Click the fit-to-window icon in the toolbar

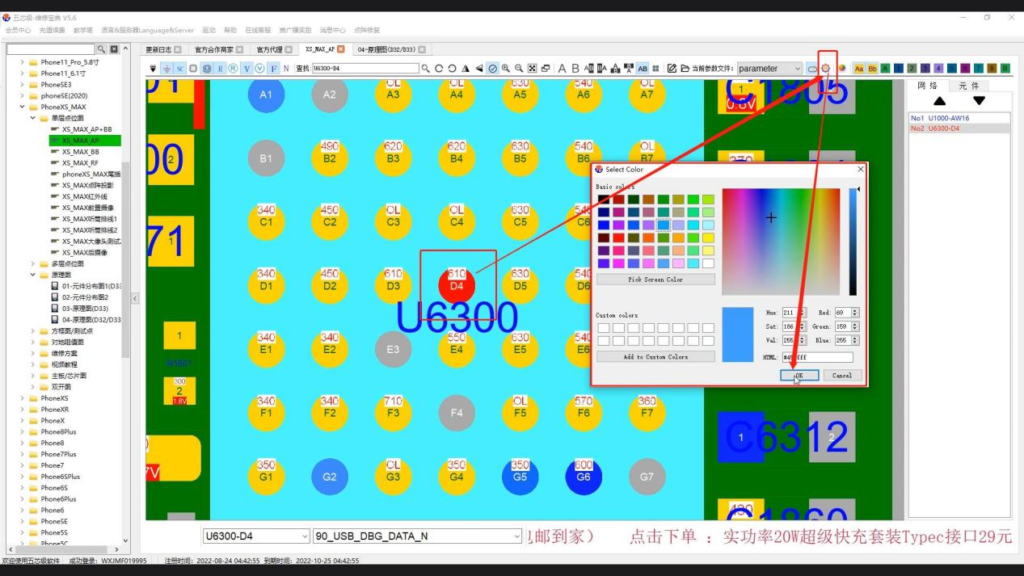[532, 68]
